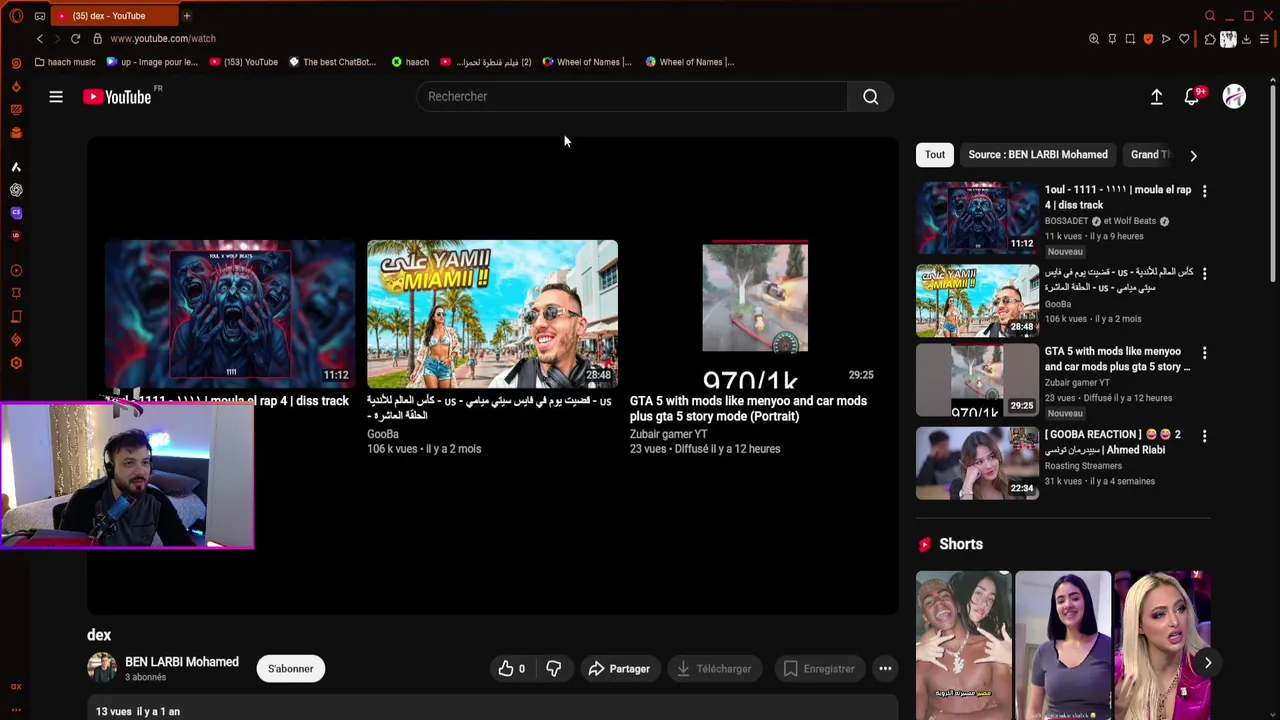Open endscreen 1oul 1111 diss track thumbnail

click(230, 314)
